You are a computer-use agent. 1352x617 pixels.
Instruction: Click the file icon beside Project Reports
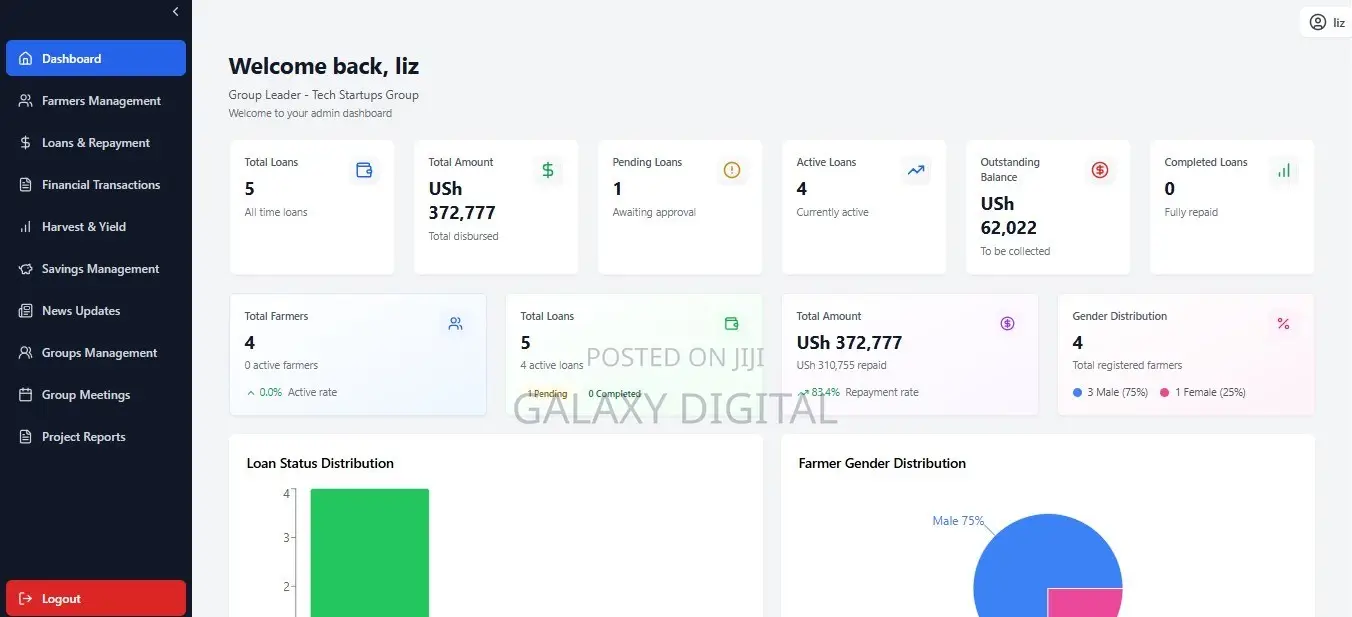point(25,437)
